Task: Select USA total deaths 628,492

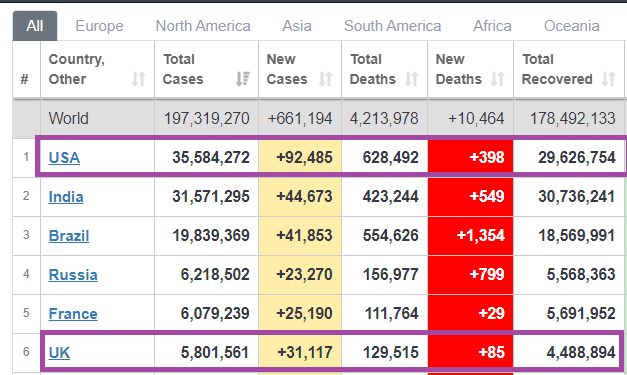Action: pos(391,158)
